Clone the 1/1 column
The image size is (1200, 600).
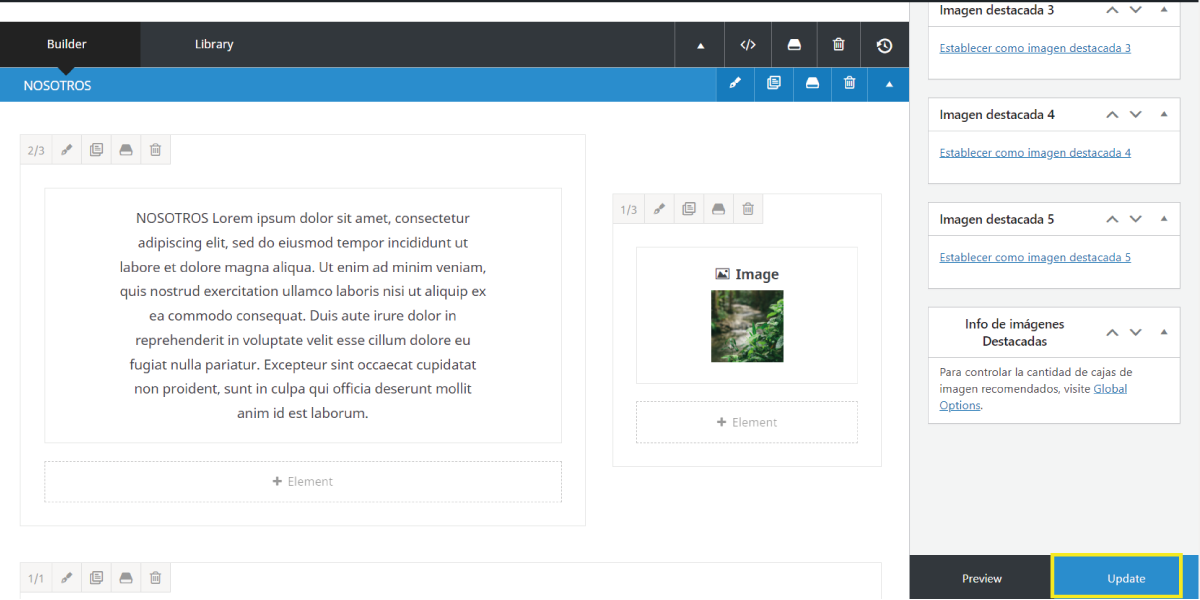tap(96, 578)
